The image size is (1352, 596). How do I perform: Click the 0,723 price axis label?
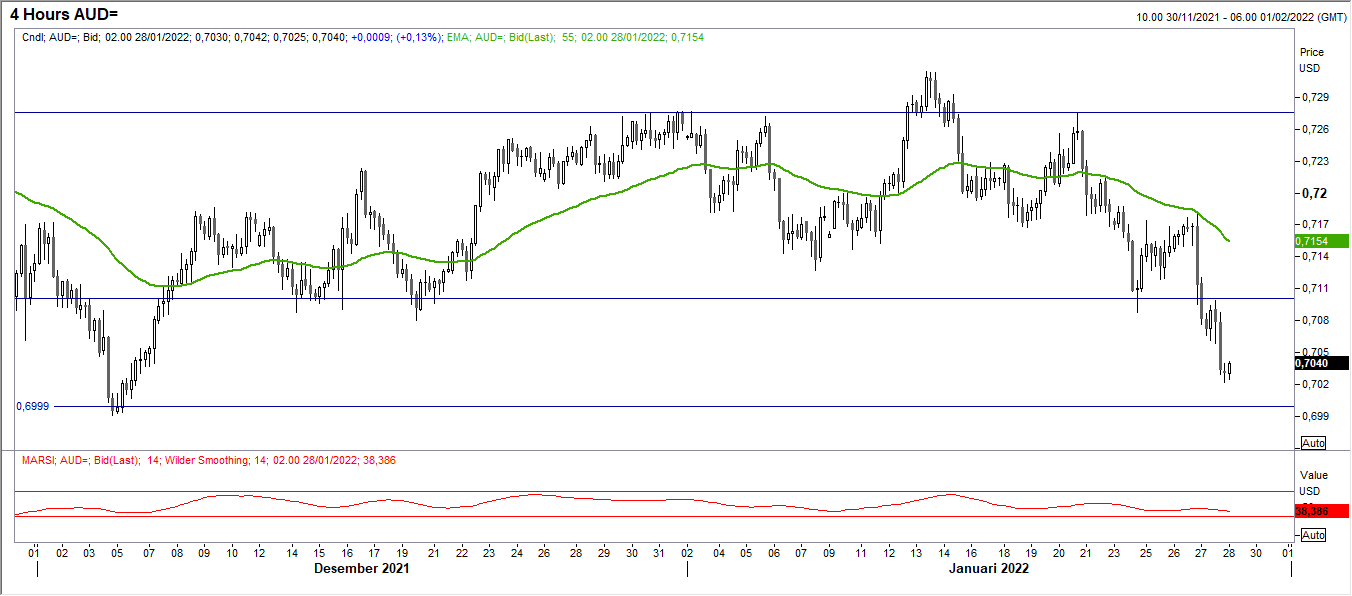coord(1315,161)
